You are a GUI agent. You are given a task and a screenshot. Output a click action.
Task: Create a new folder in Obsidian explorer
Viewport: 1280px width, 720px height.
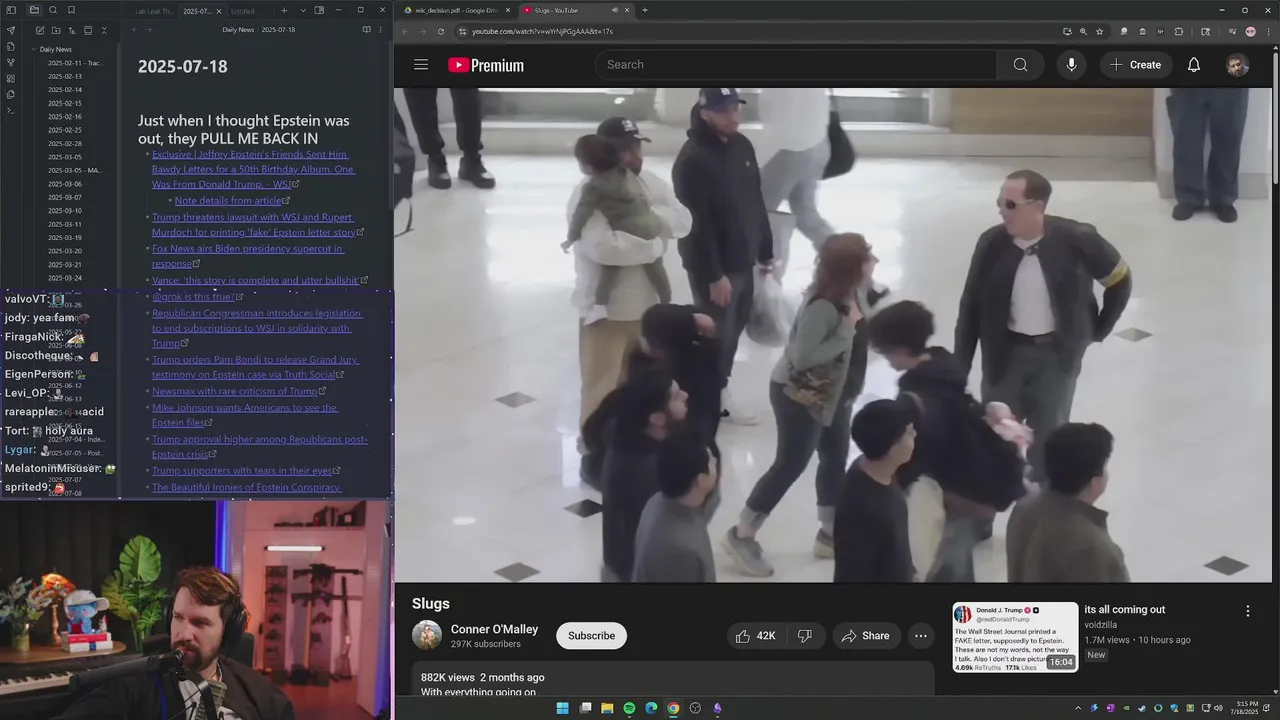(55, 30)
